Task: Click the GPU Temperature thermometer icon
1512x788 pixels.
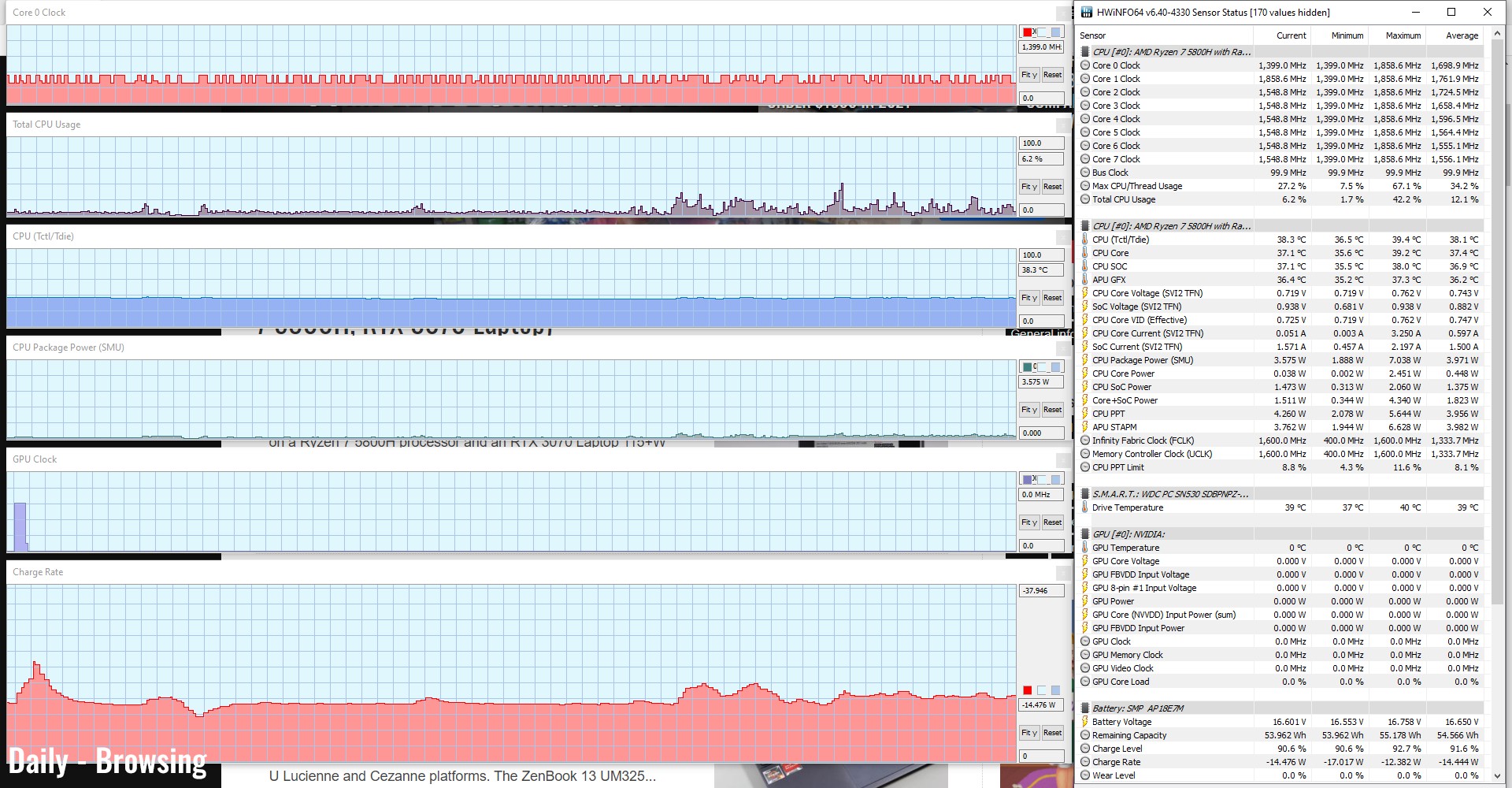Action: pyautogui.click(x=1085, y=548)
